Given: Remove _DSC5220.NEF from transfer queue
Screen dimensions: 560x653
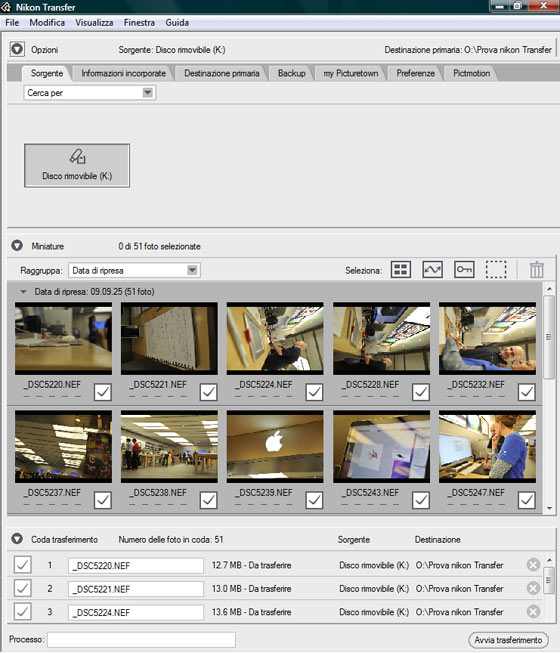Looking at the screenshot, I should (x=533, y=565).
